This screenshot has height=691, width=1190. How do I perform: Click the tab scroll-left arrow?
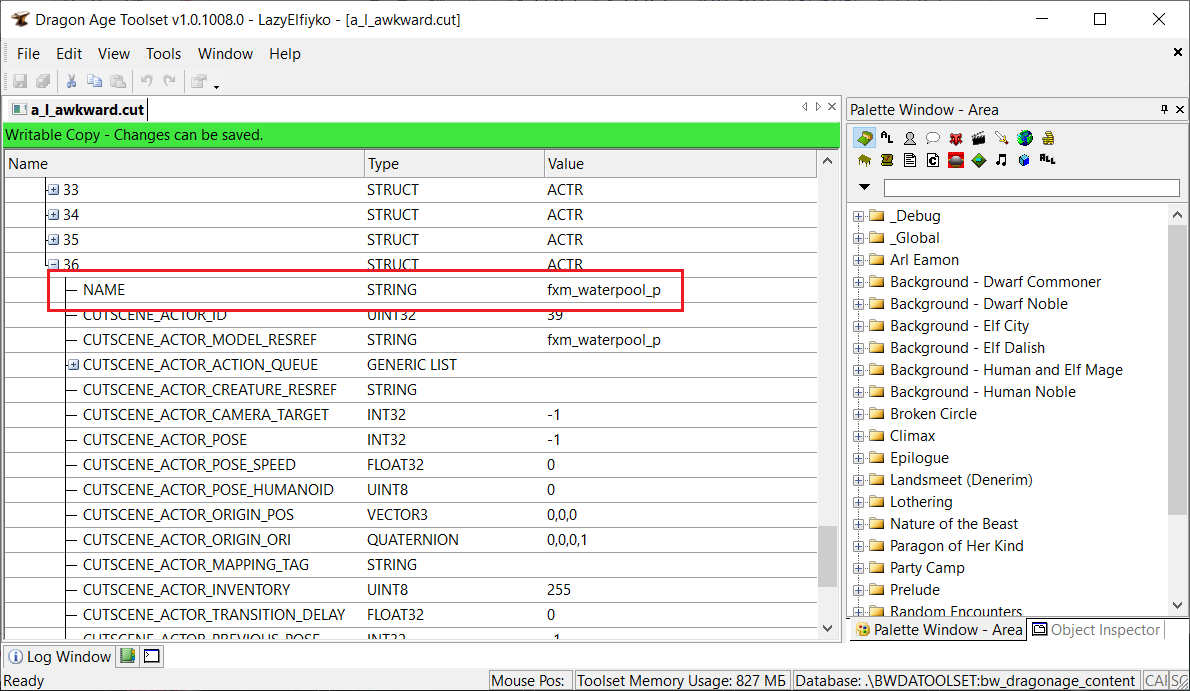pos(804,107)
